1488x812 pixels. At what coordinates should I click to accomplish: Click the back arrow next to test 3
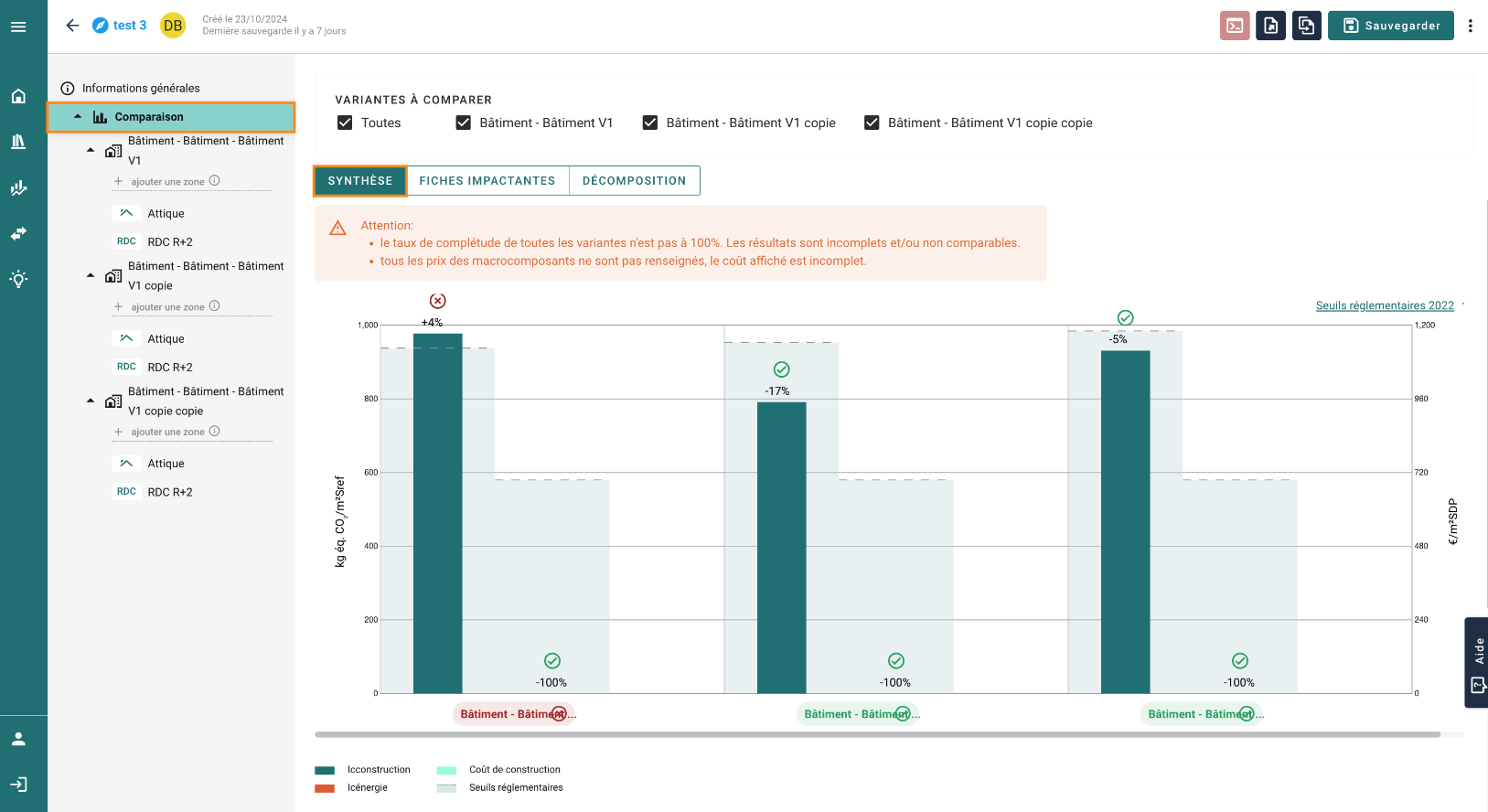(73, 26)
